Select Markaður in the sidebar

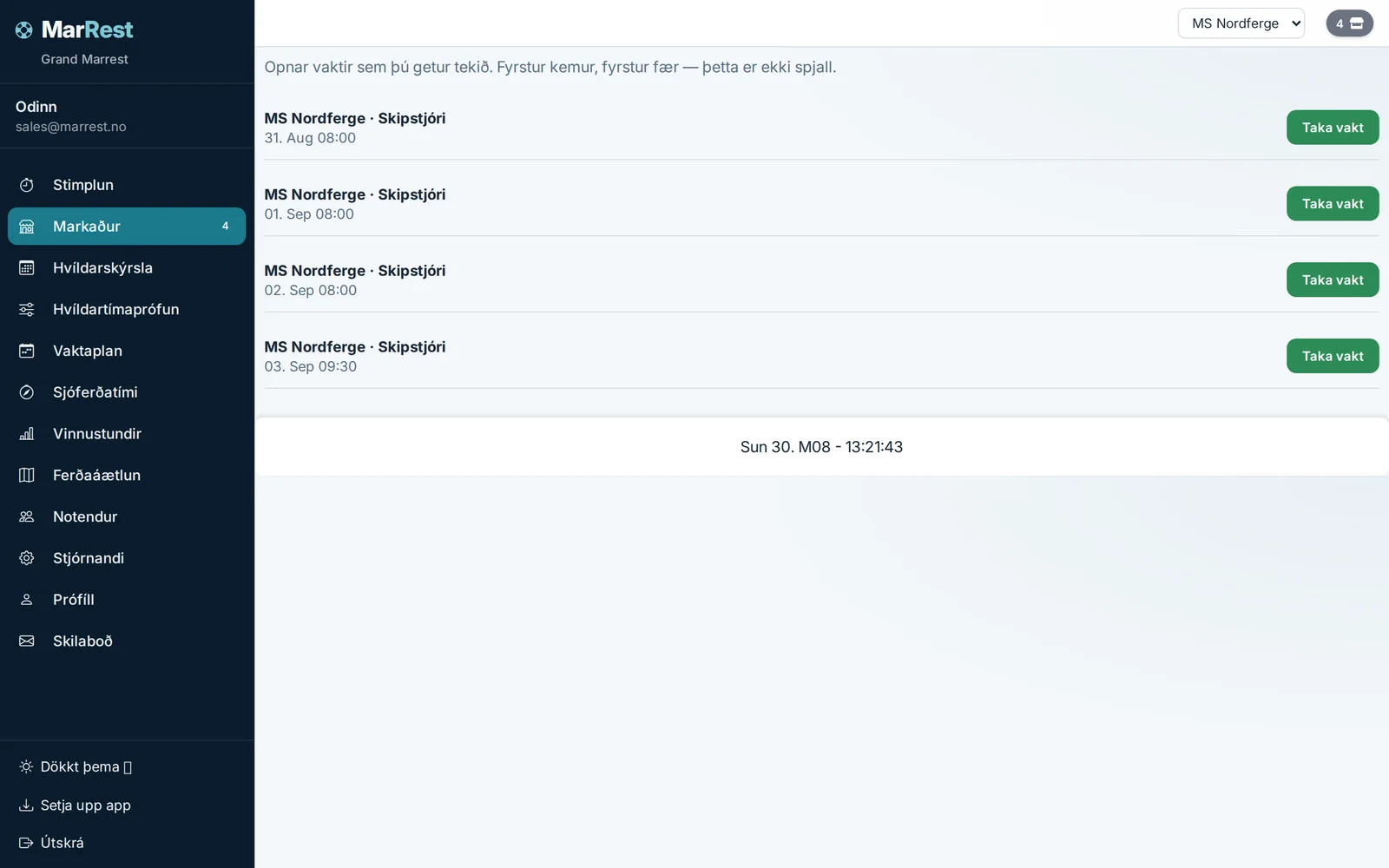click(x=127, y=227)
